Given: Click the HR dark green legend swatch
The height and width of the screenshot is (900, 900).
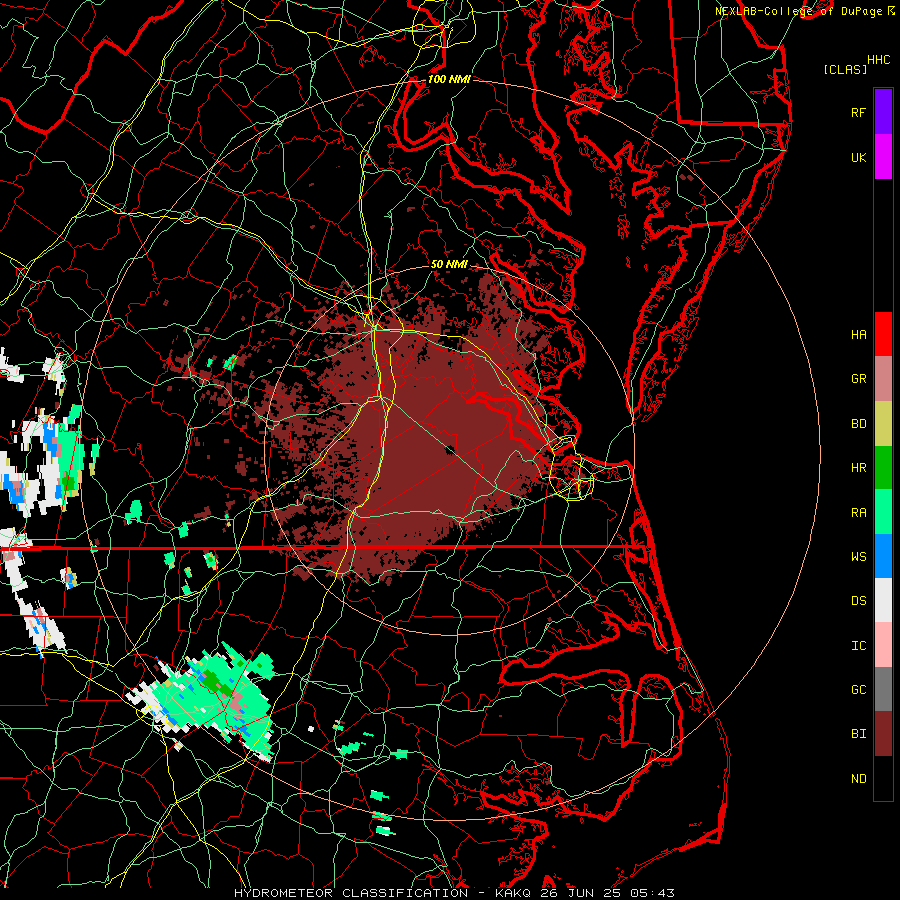Looking at the screenshot, I should pyautogui.click(x=883, y=467).
